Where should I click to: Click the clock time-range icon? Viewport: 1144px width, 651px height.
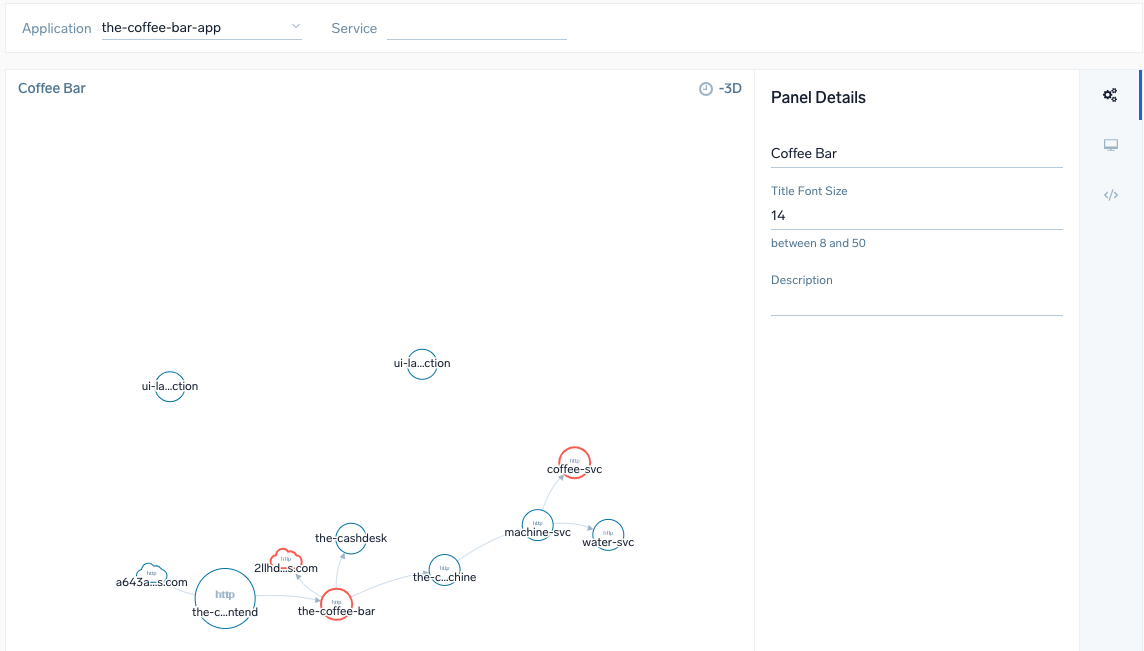(704, 87)
